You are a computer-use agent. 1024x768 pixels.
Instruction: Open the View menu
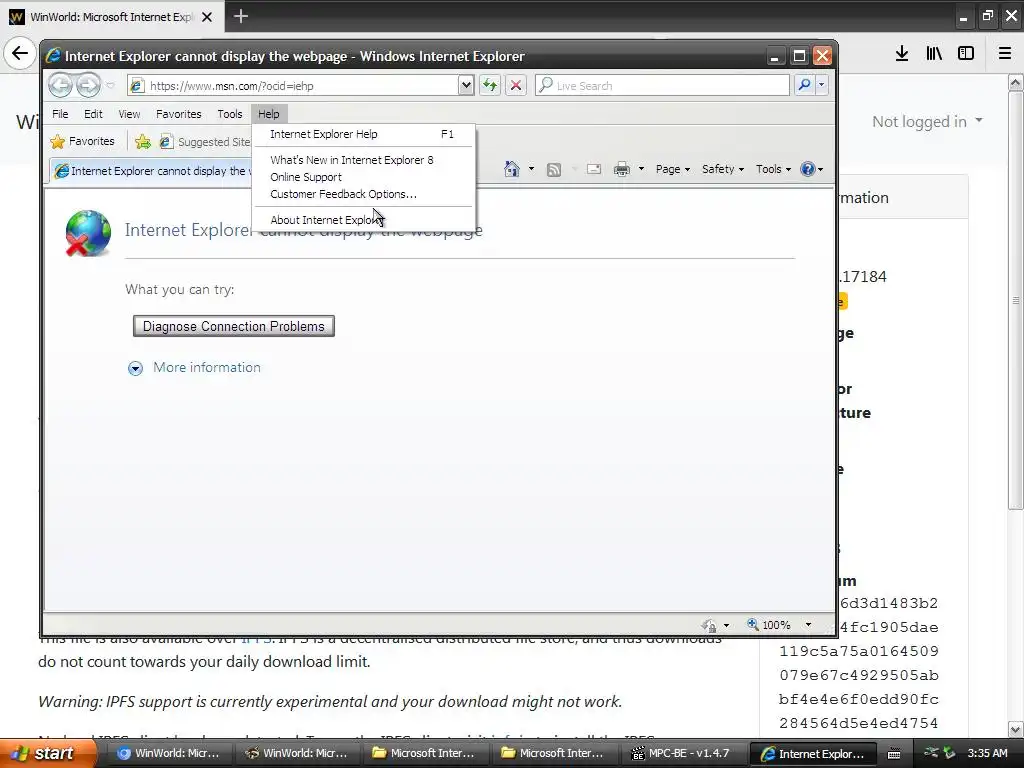[129, 114]
